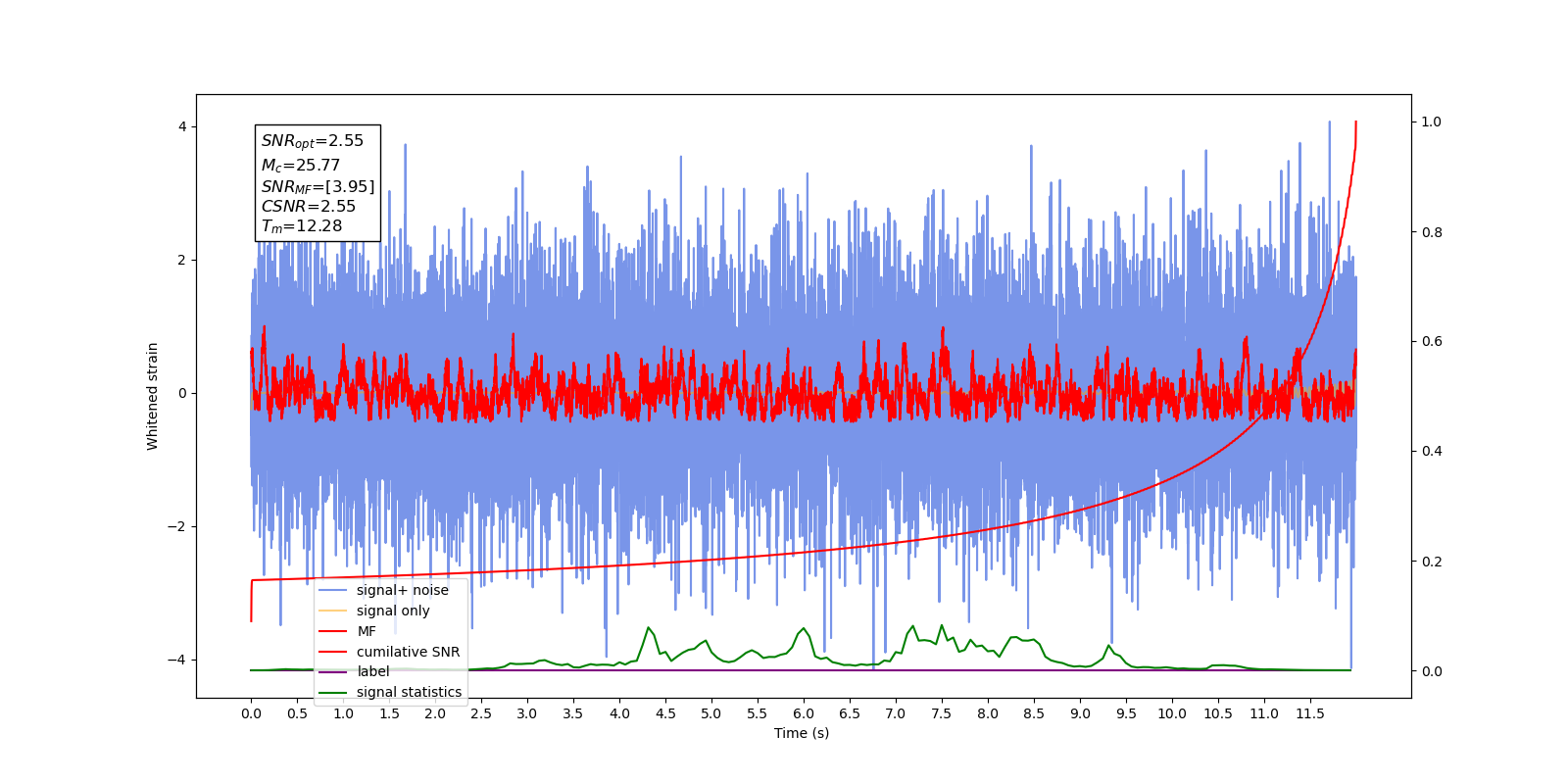Click the 2 tick on the strain axis
1568x784 pixels.
tap(182, 261)
